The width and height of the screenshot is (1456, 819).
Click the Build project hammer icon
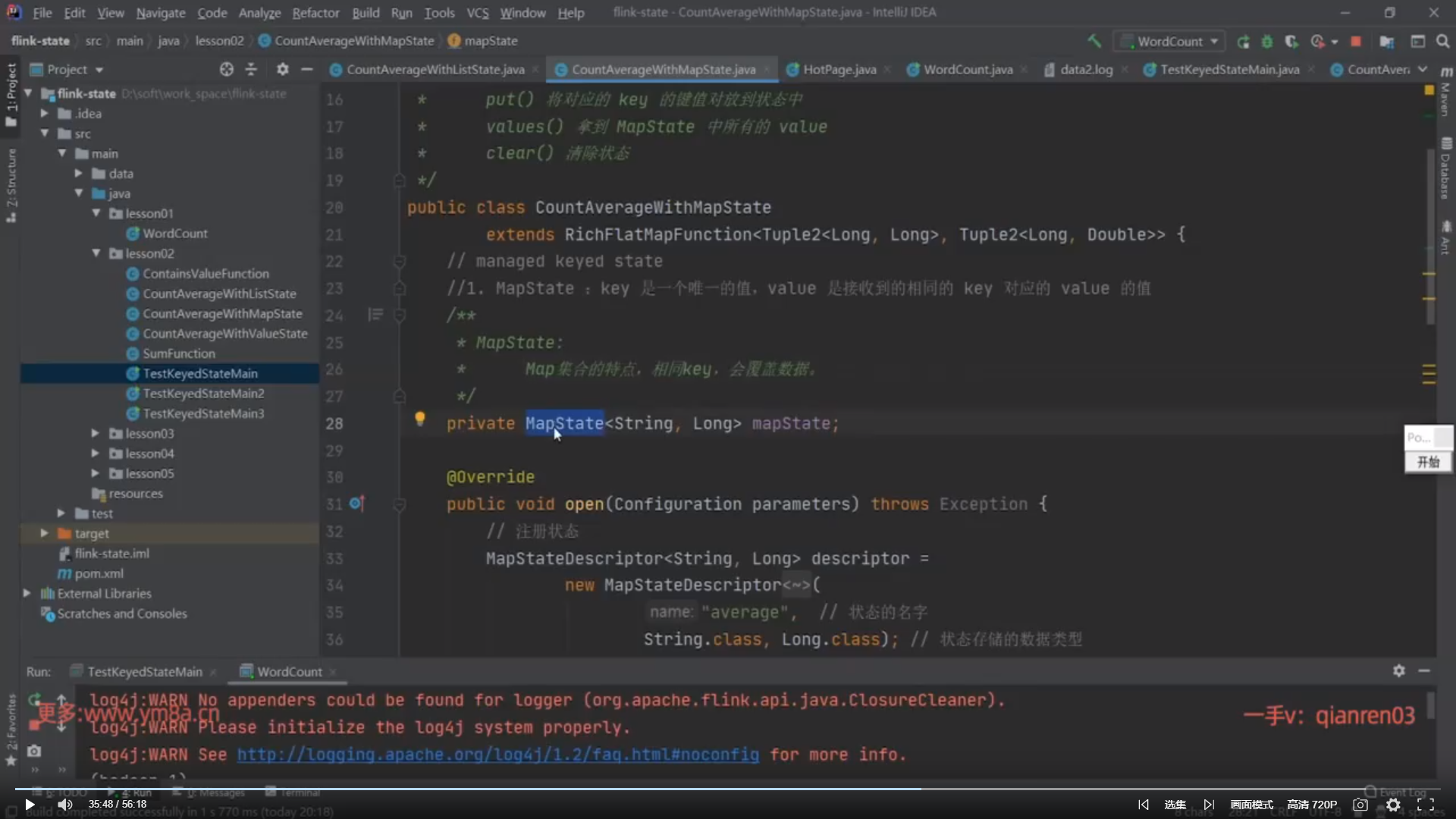coord(1094,41)
